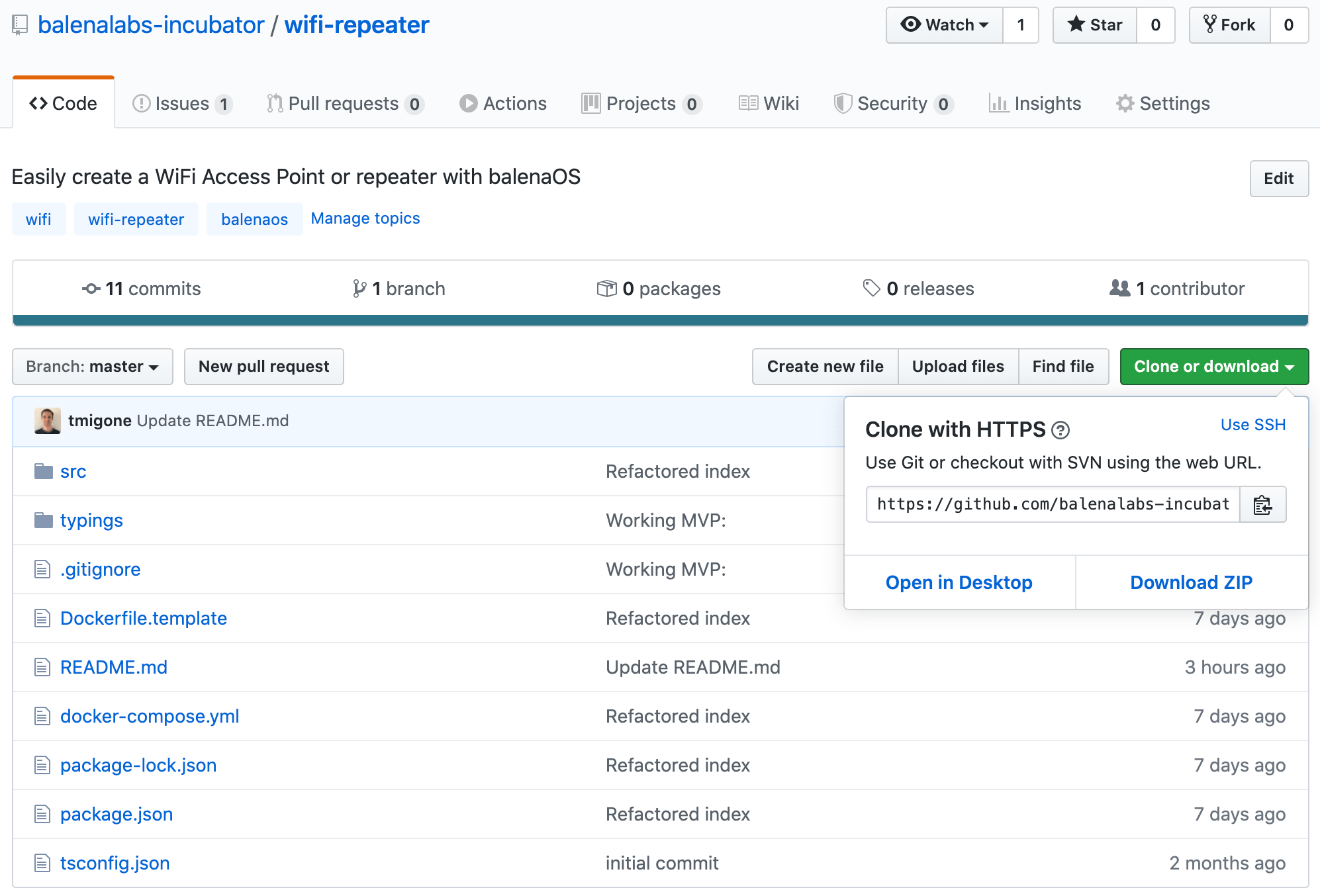Switch to the Issues tab

181,103
